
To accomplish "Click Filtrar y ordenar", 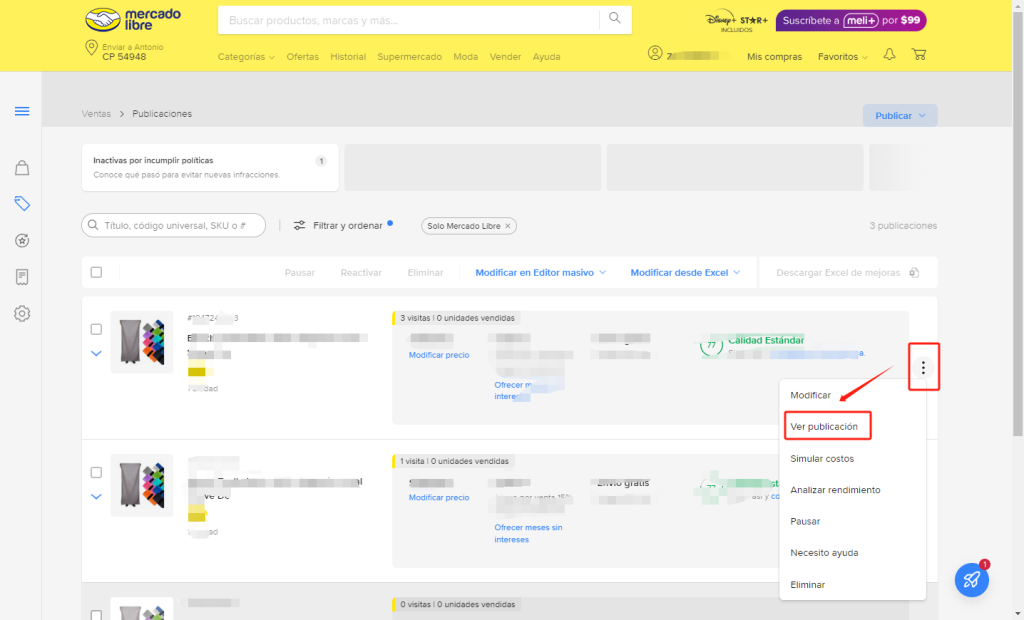I will (x=348, y=225).
